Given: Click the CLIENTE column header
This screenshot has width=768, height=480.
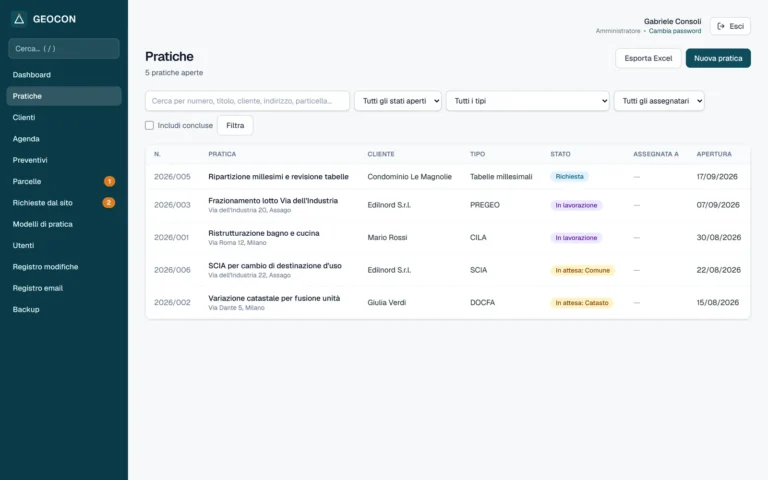Looking at the screenshot, I should pos(381,154).
